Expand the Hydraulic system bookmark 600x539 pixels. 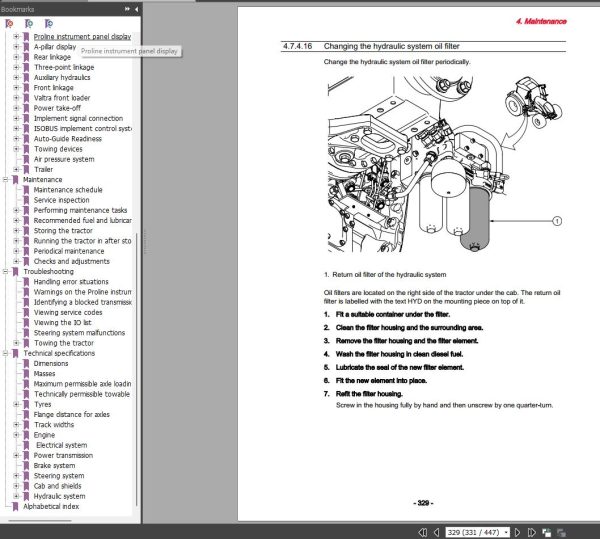(16, 496)
